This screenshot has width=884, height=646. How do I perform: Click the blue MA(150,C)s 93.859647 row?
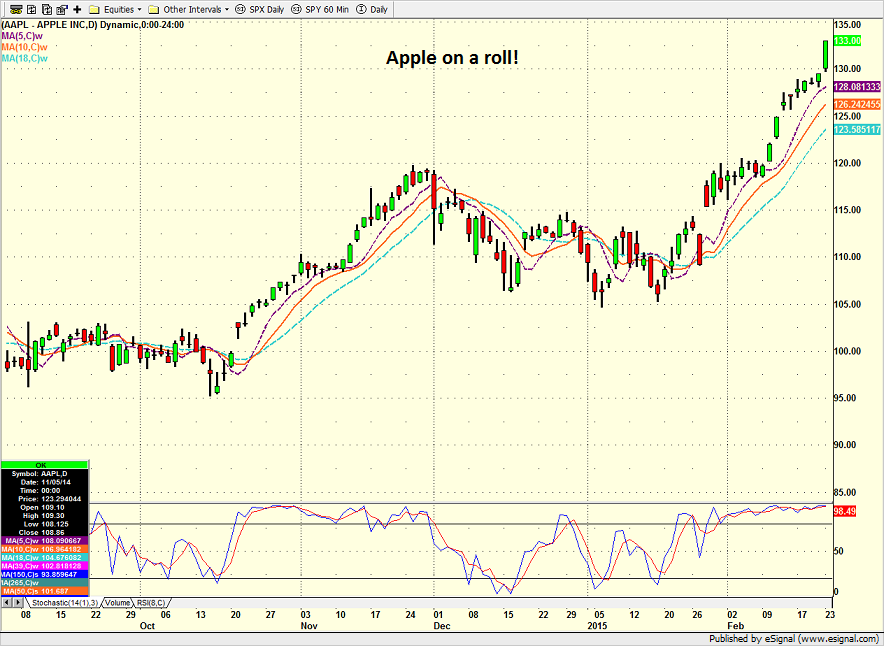tap(44, 574)
